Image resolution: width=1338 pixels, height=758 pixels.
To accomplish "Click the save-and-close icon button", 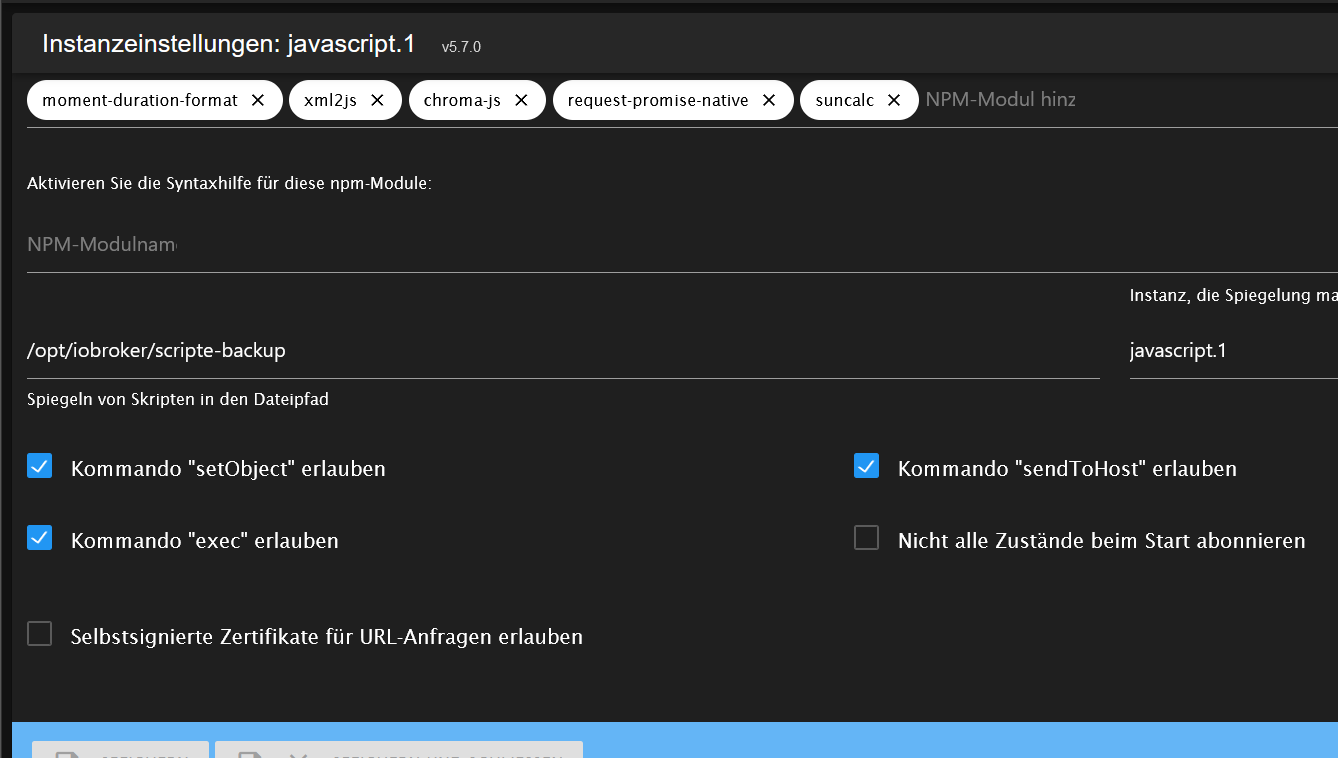I will pos(251,752).
